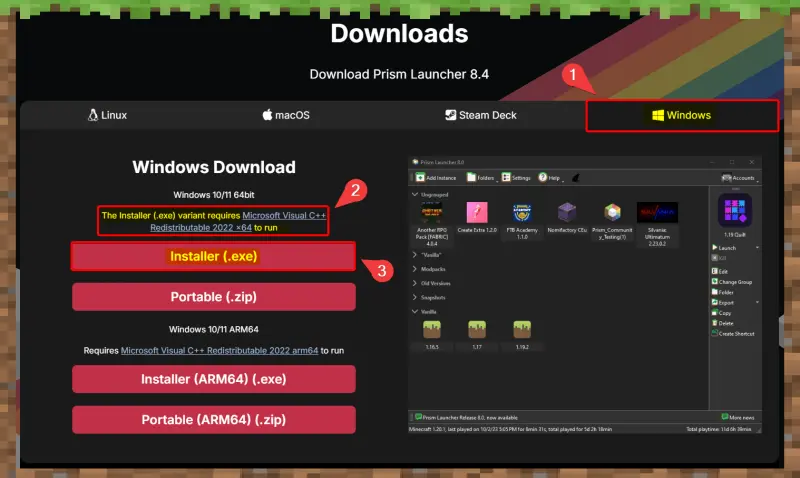Expand the Modpacks group
Viewport: 800px width, 478px height.
pos(415,269)
